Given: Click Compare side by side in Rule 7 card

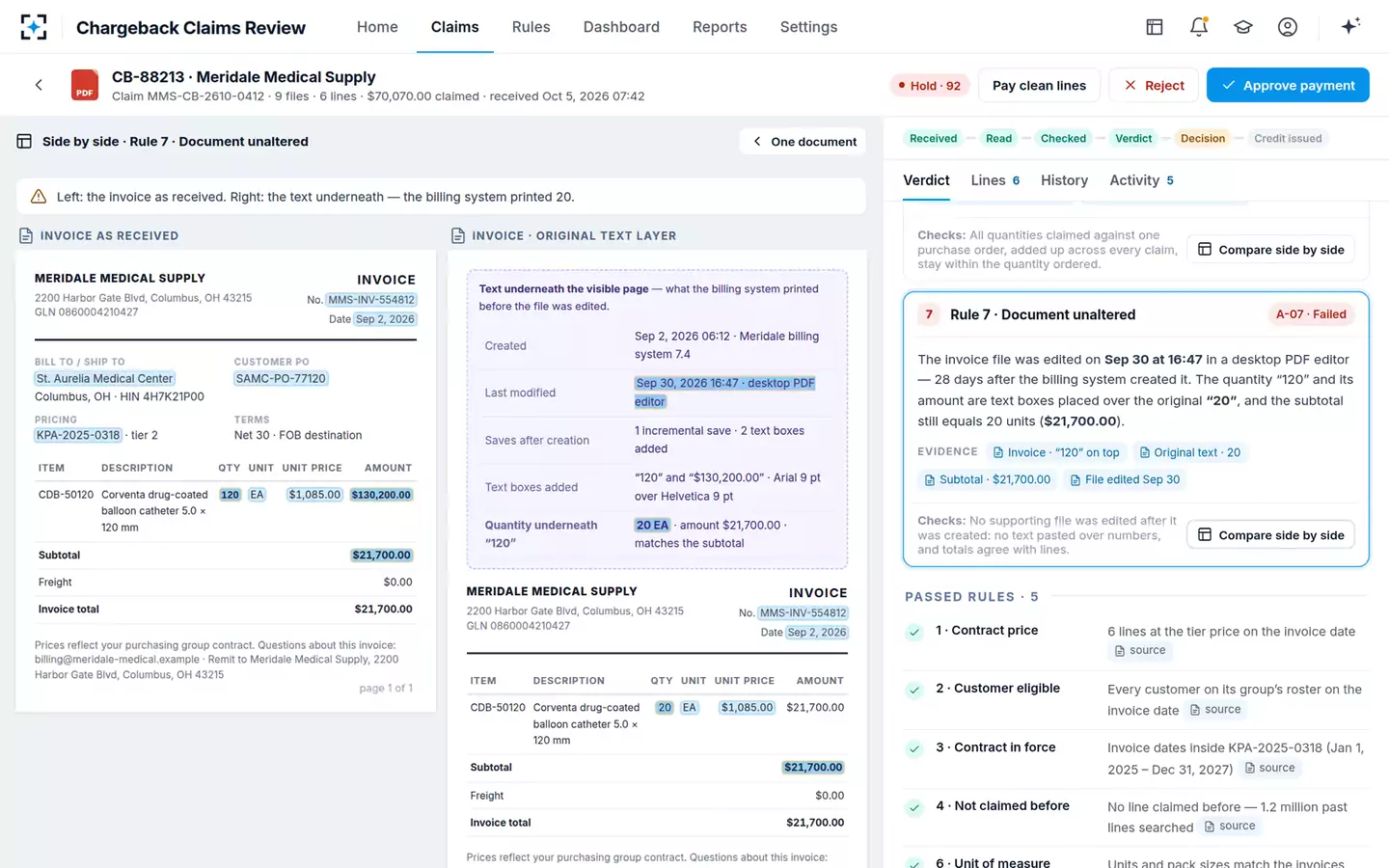Looking at the screenshot, I should coord(1270,535).
